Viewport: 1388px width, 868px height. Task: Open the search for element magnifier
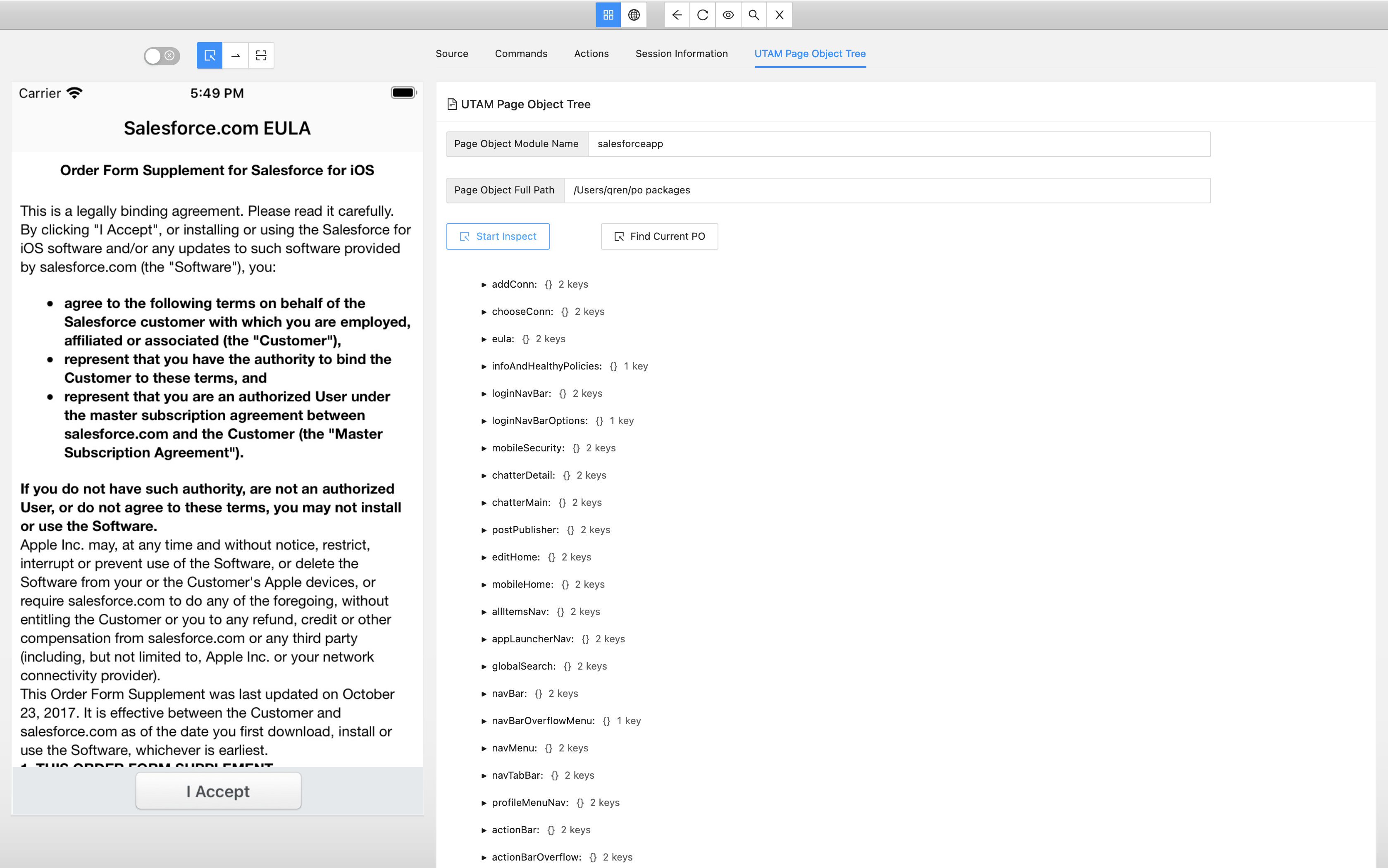click(x=754, y=15)
